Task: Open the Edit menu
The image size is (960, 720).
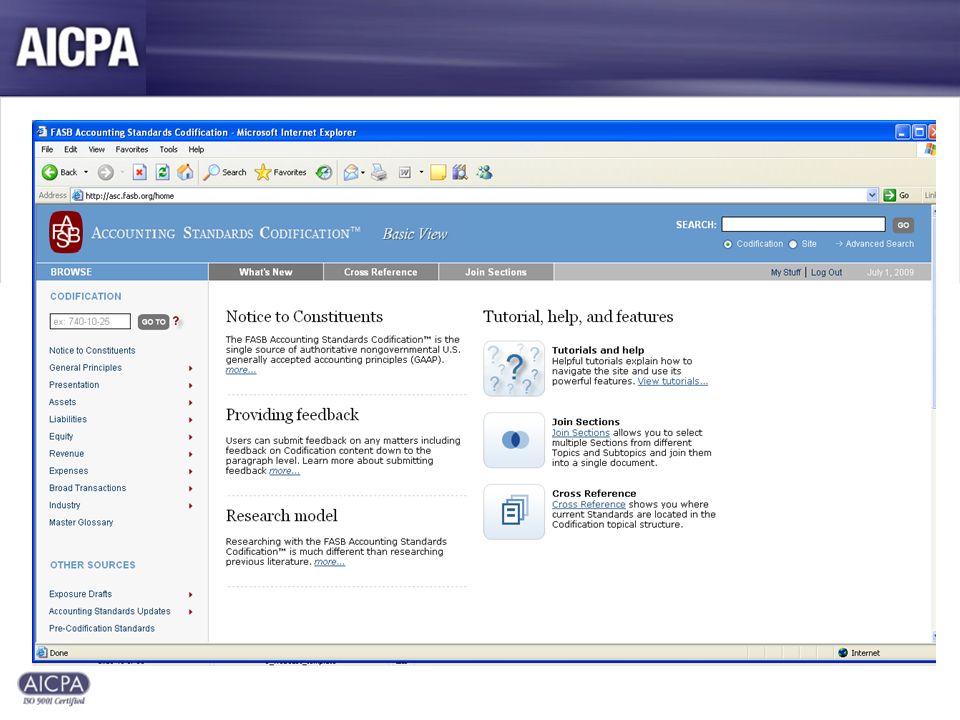Action: [x=70, y=149]
